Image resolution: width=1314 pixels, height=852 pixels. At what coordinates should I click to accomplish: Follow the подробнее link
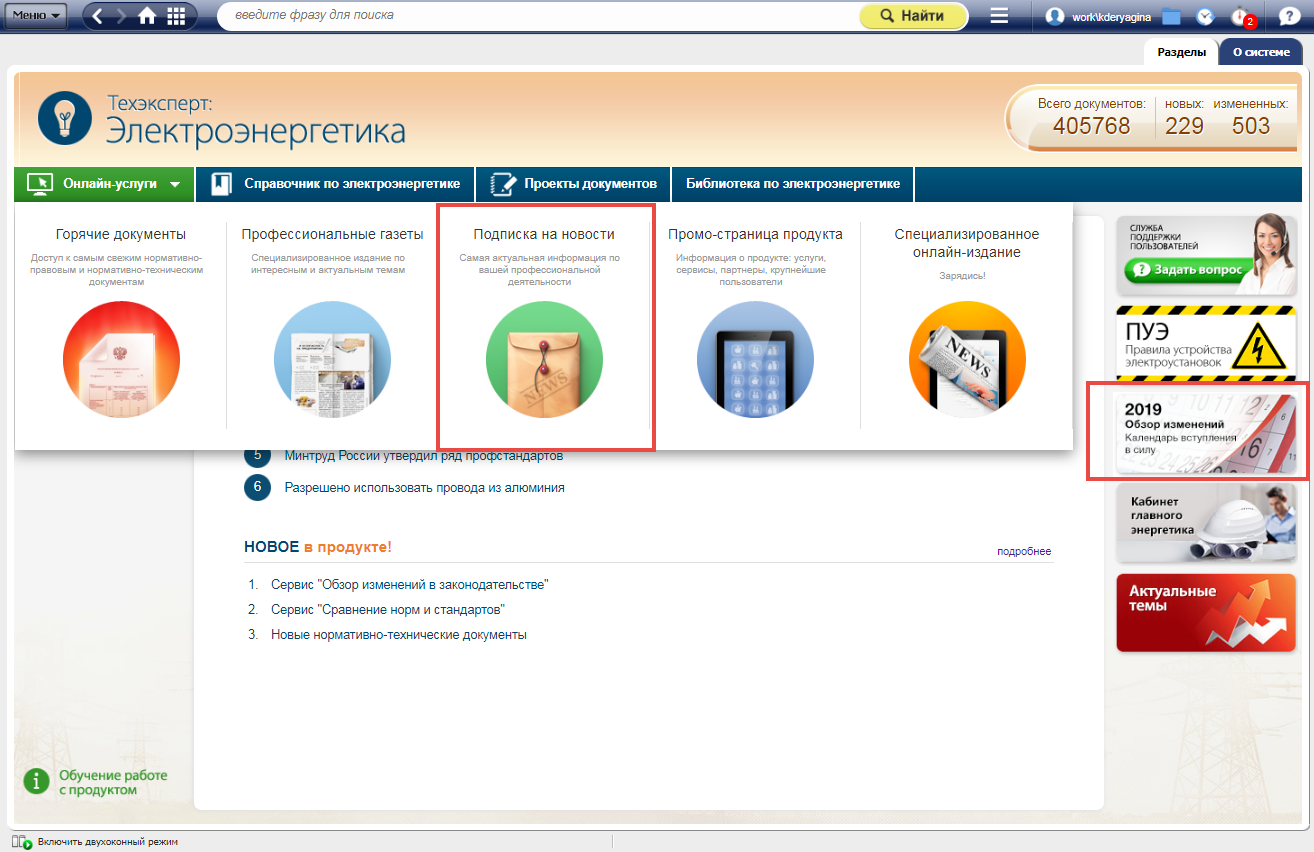pos(1023,551)
